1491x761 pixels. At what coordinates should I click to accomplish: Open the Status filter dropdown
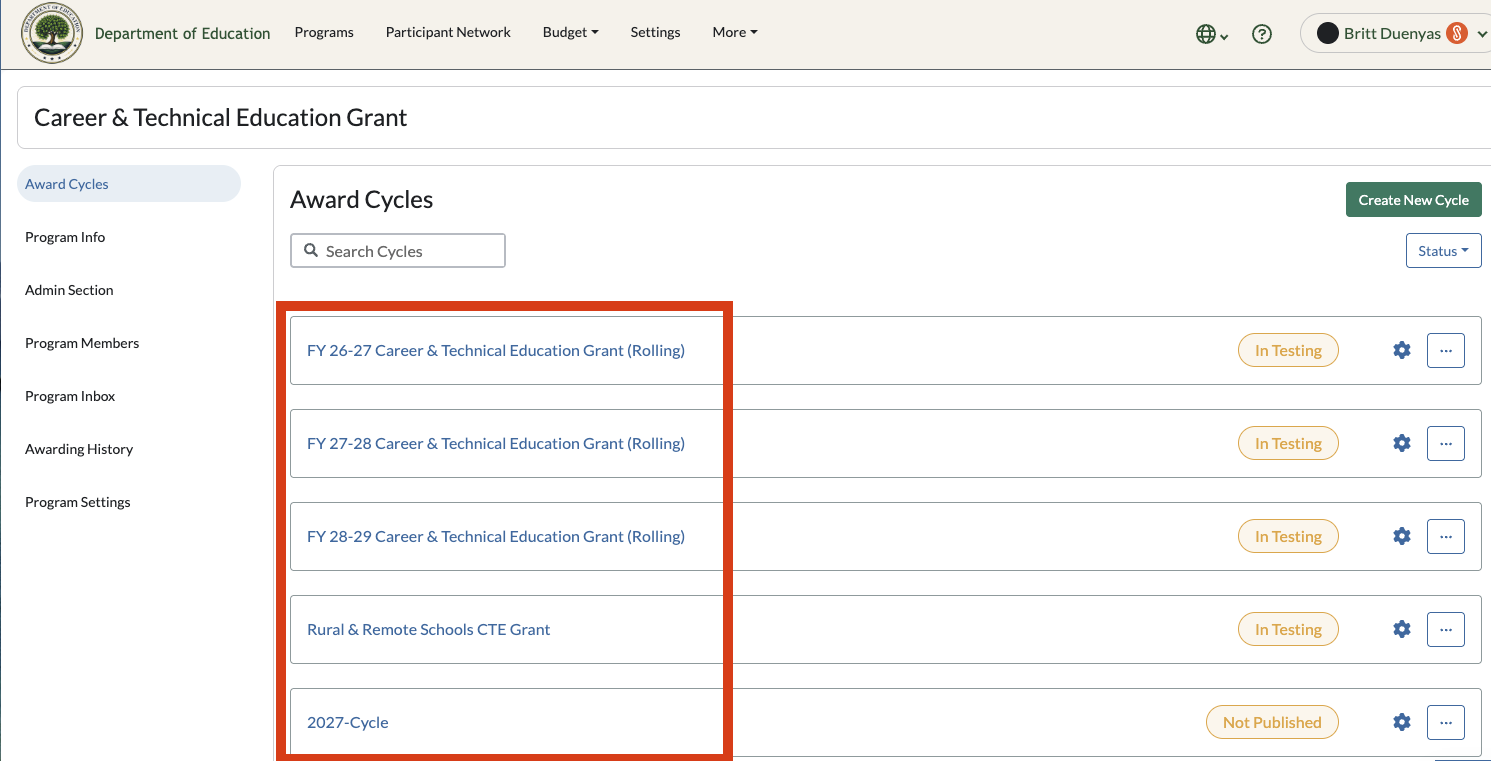pos(1443,251)
